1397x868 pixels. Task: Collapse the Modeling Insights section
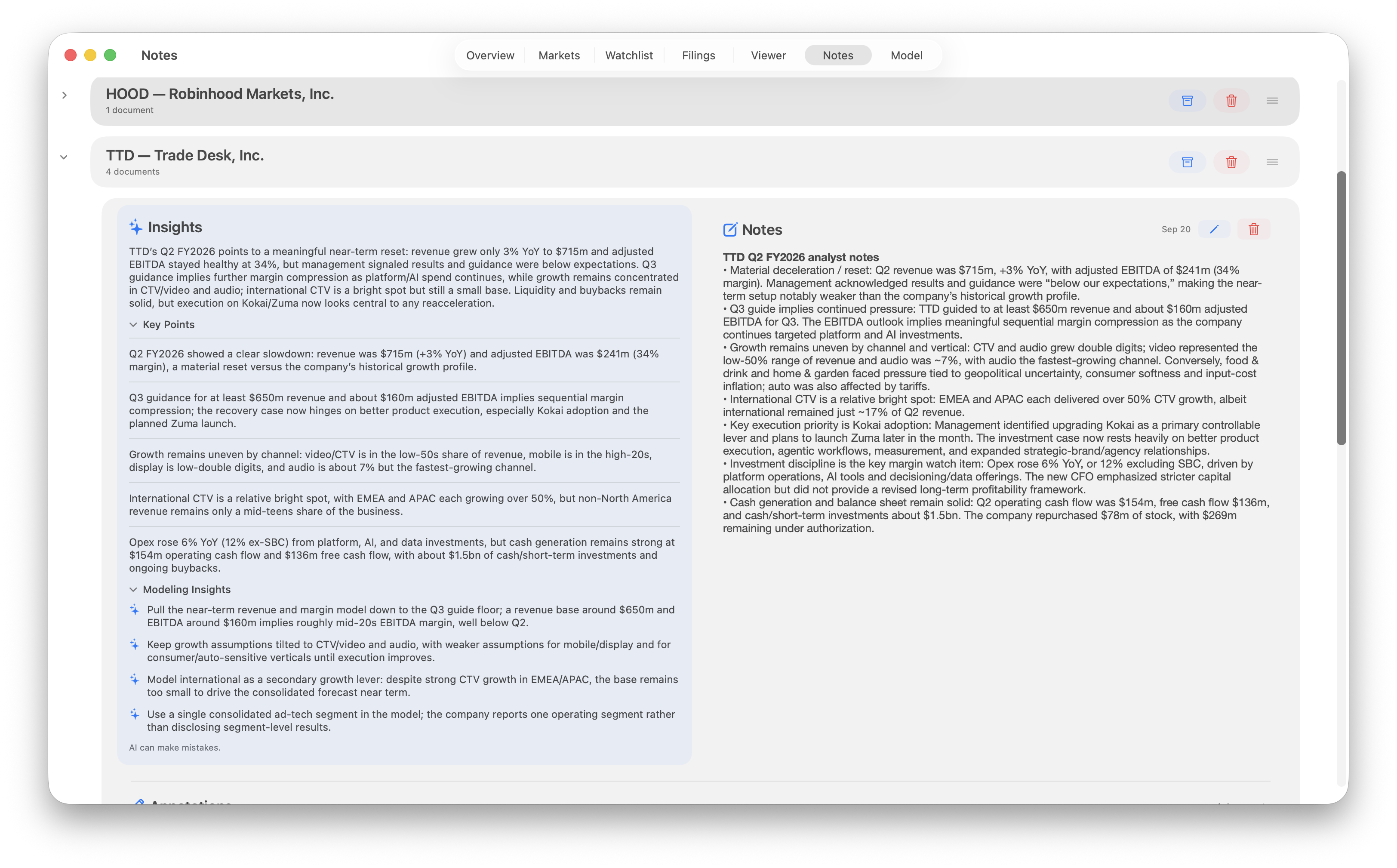coord(133,590)
